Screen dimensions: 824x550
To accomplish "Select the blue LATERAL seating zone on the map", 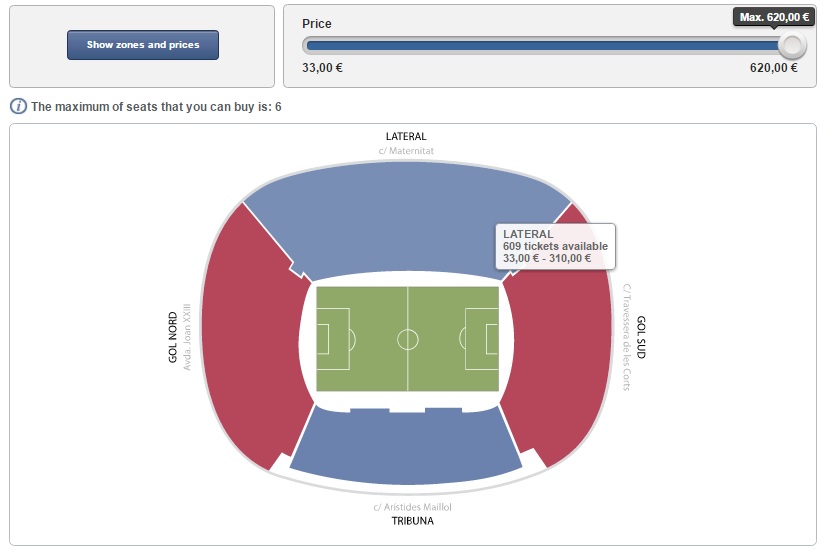I will (x=400, y=220).
